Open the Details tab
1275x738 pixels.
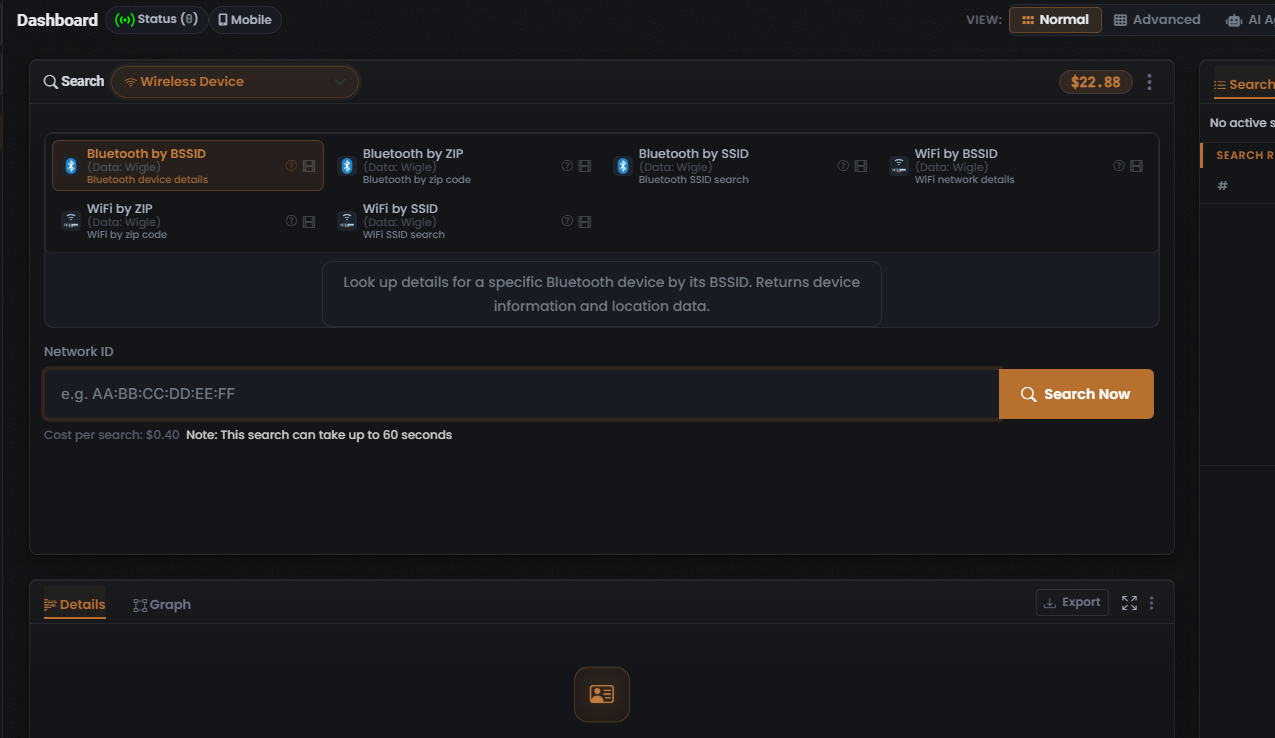click(75, 604)
